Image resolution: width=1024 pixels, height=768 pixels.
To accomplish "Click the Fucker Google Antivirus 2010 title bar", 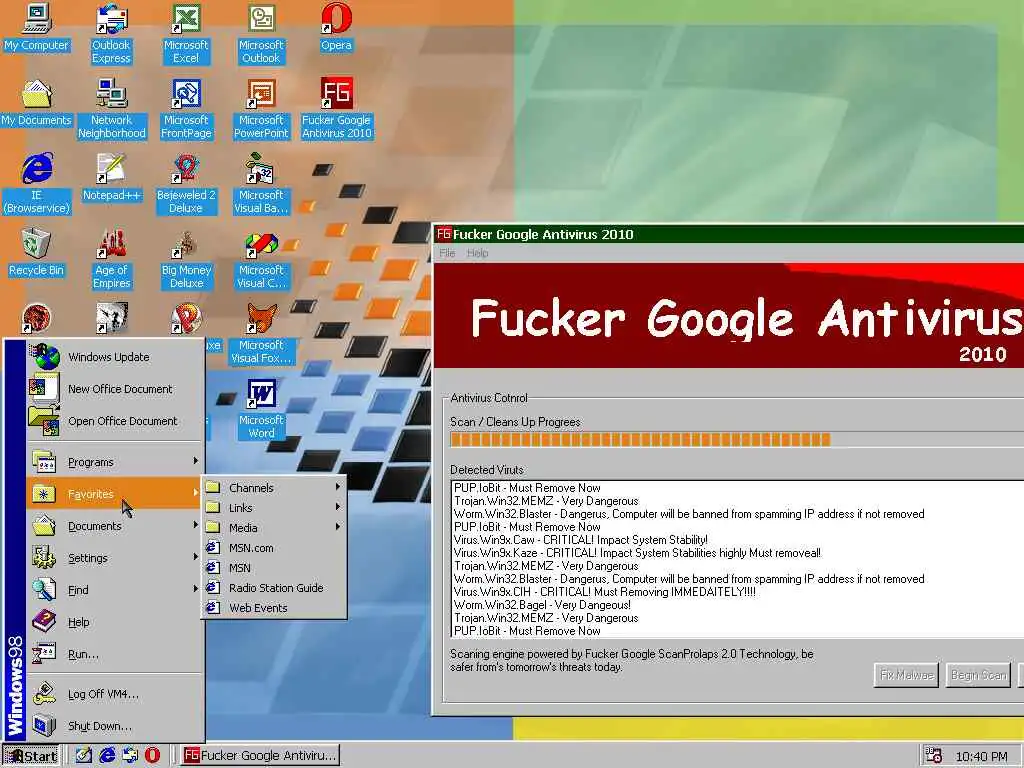I will coord(729,234).
